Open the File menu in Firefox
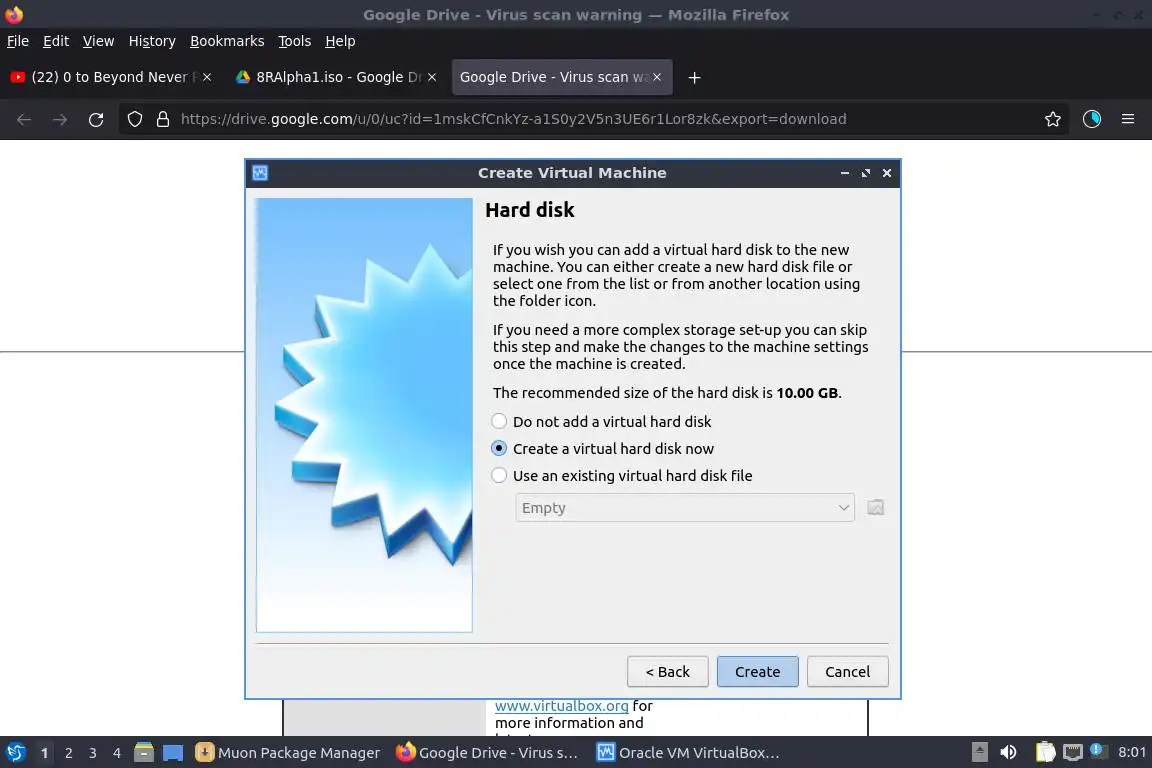 click(x=18, y=41)
